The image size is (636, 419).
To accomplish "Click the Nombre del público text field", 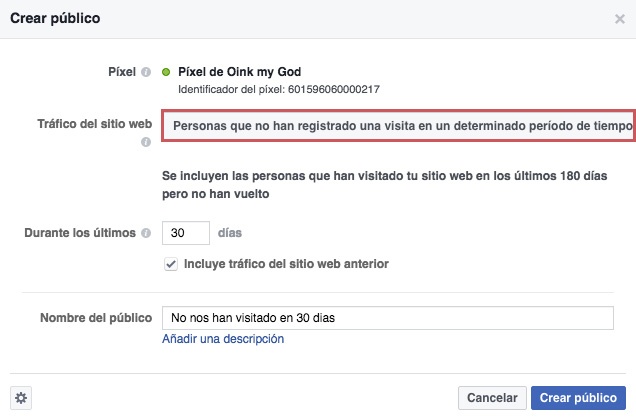I will click(x=388, y=318).
